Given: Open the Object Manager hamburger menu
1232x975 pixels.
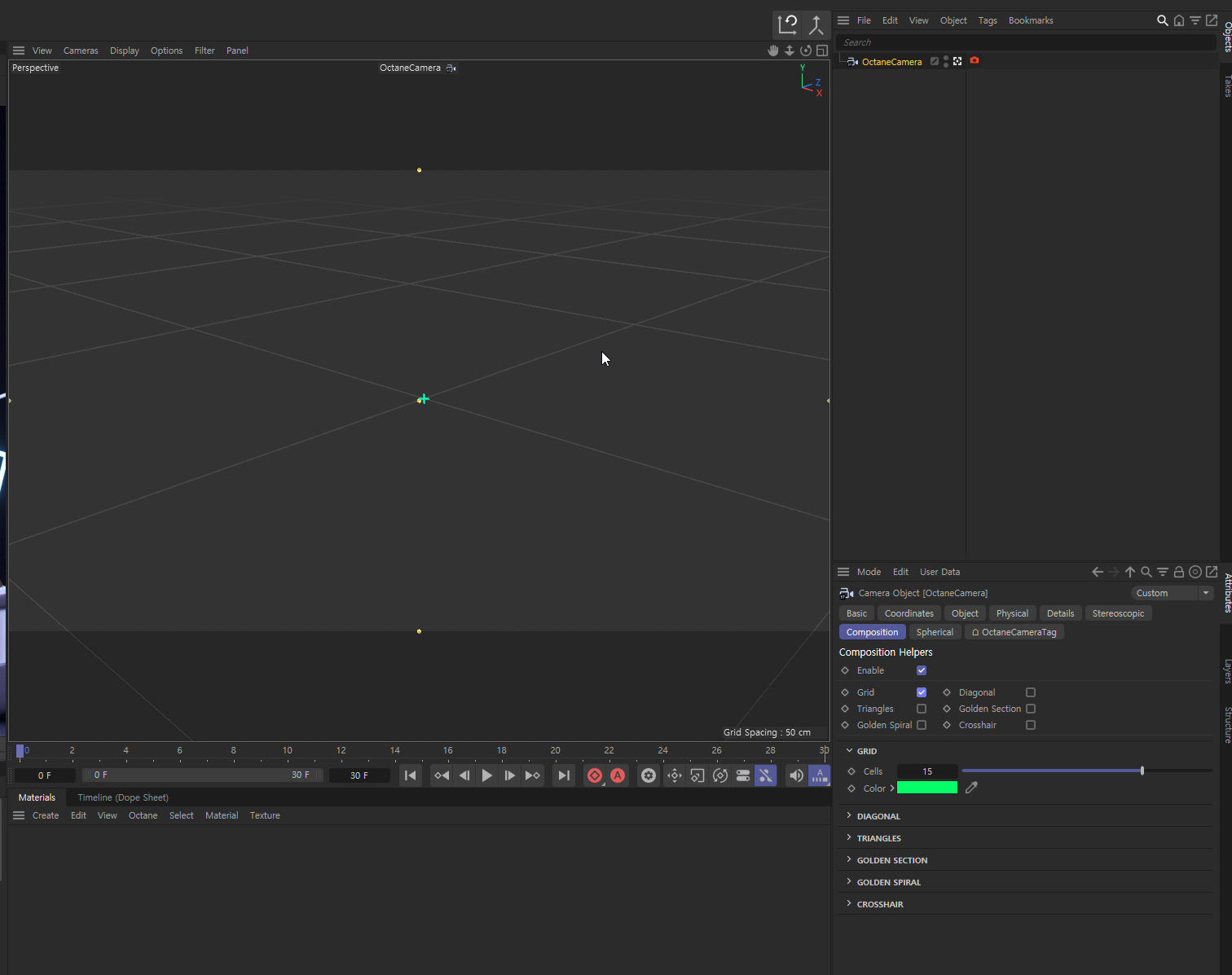Looking at the screenshot, I should 843,20.
